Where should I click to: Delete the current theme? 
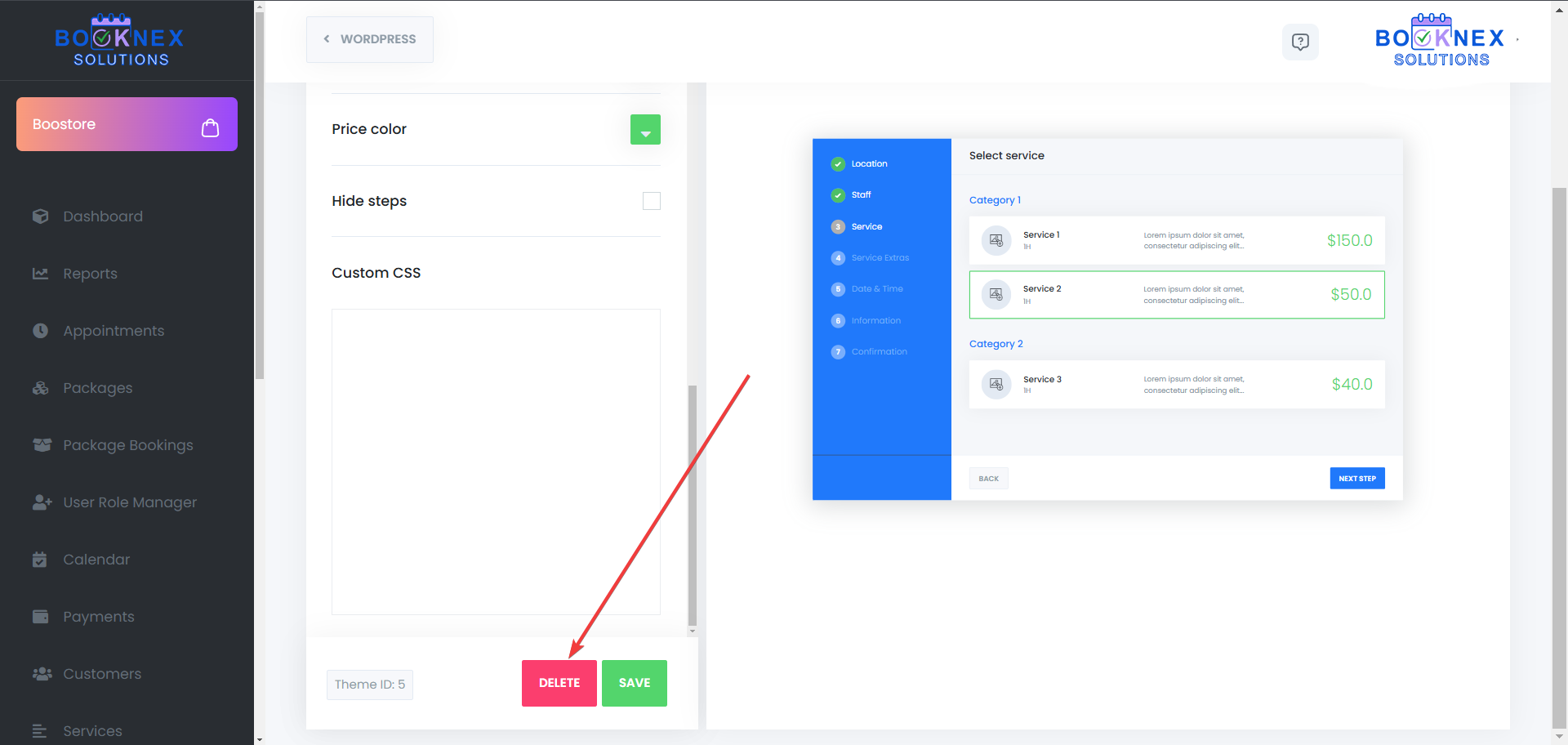tap(559, 683)
